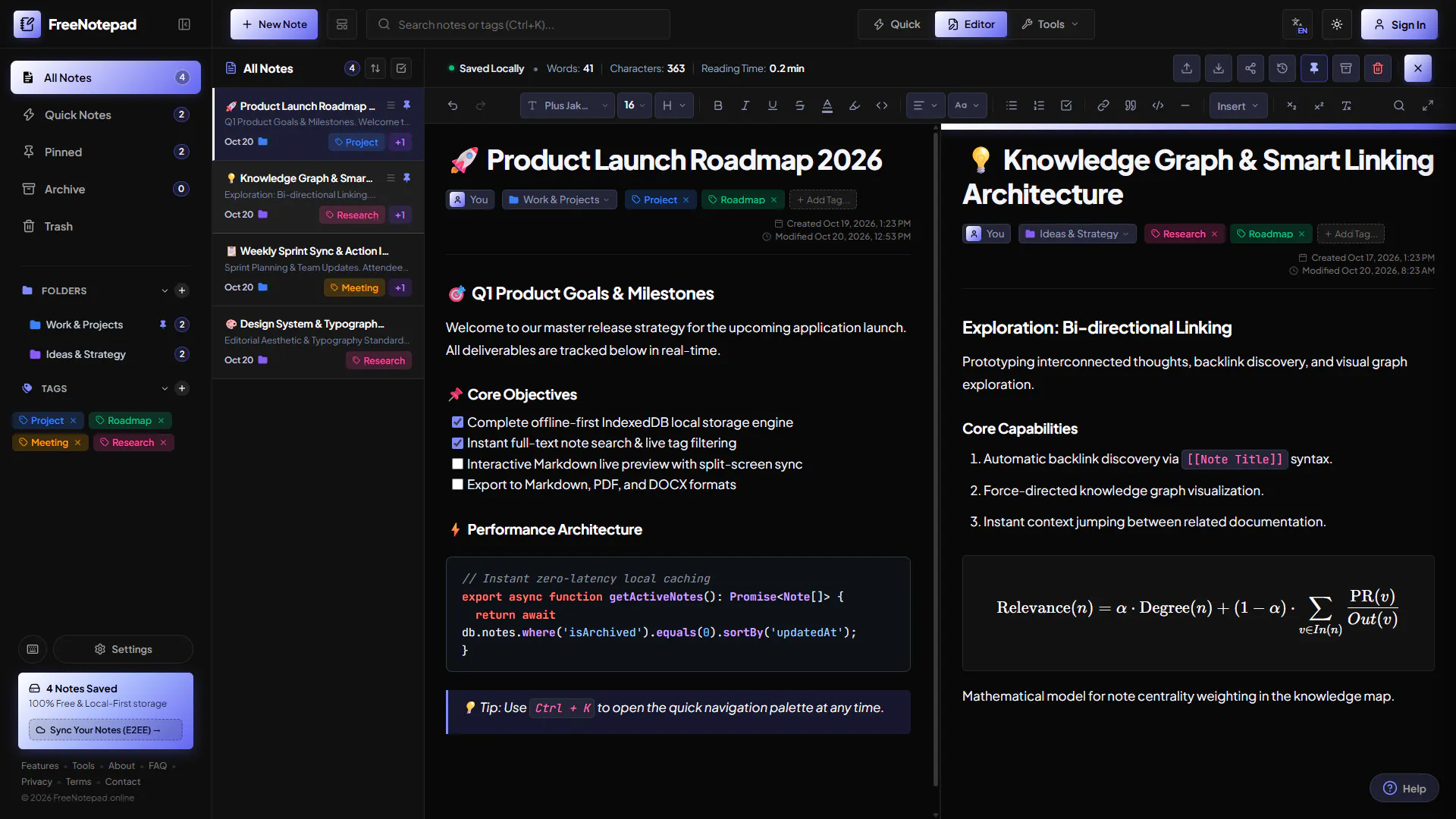This screenshot has width=1456, height=819.
Task: Toggle the light/dark theme button
Action: (1337, 24)
